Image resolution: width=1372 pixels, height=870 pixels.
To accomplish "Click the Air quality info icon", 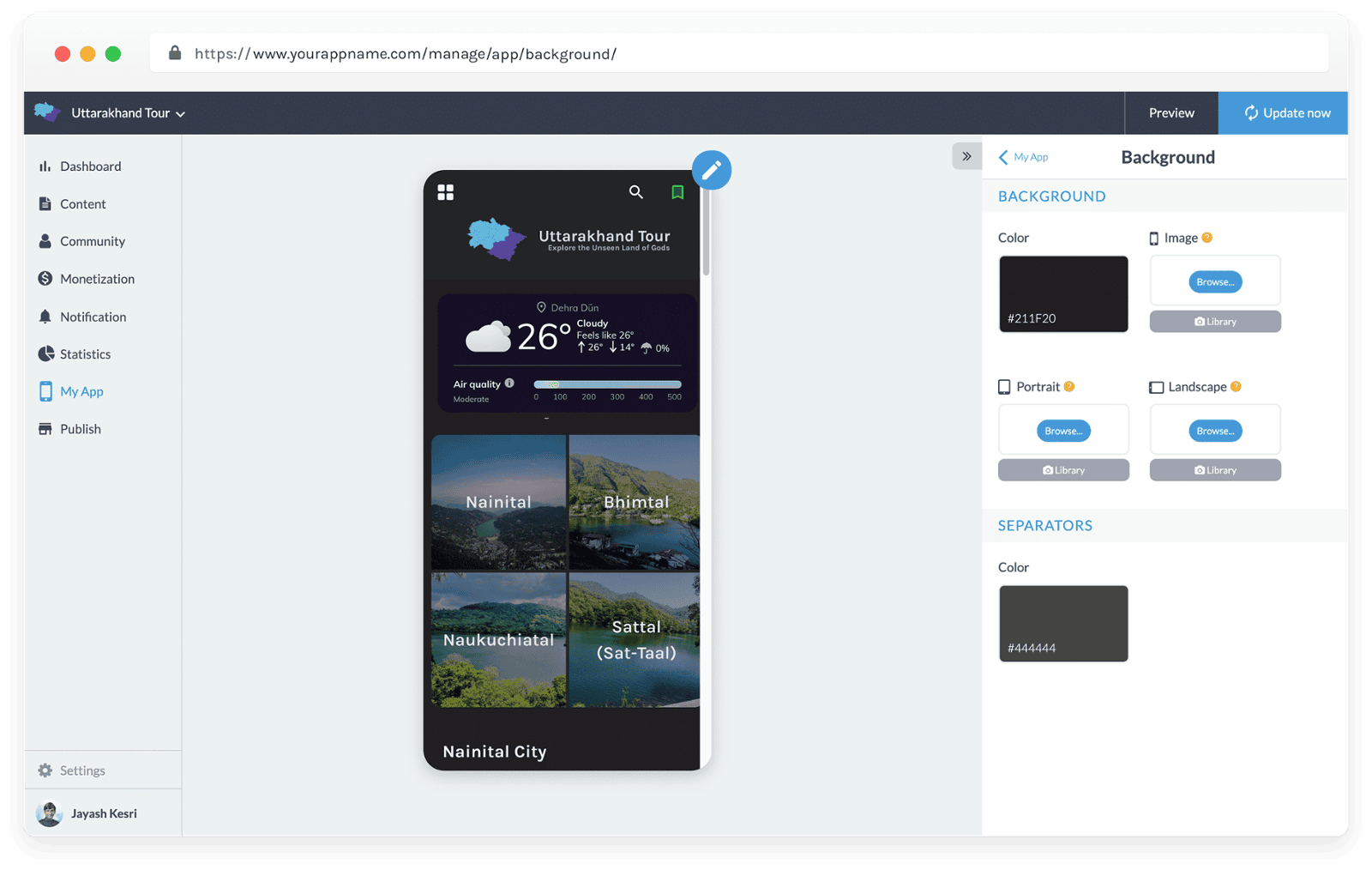I will (x=509, y=384).
